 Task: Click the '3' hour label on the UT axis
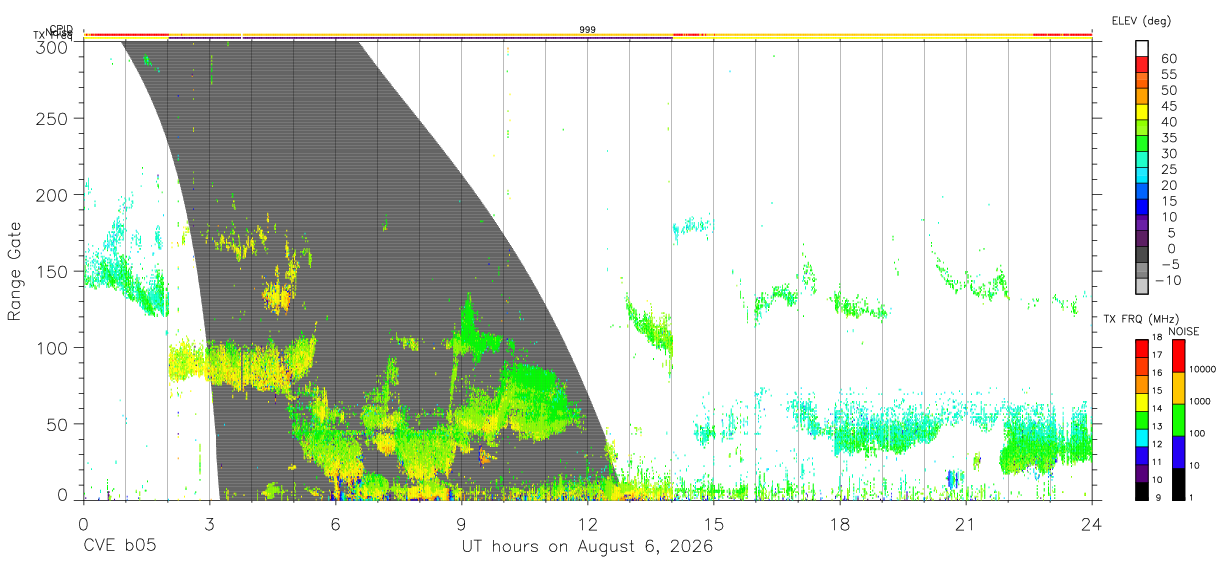point(210,524)
